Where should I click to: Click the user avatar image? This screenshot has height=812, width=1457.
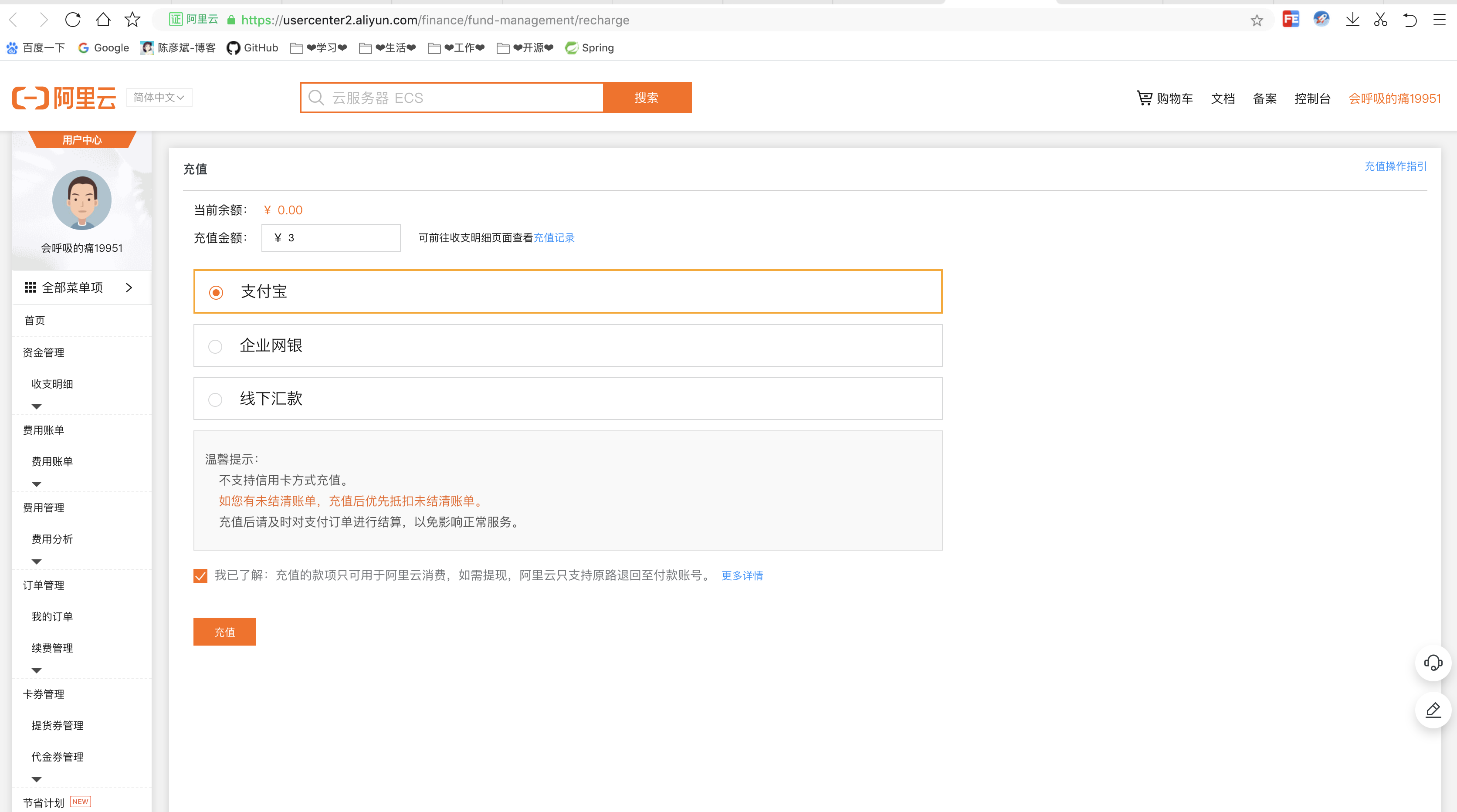(82, 200)
